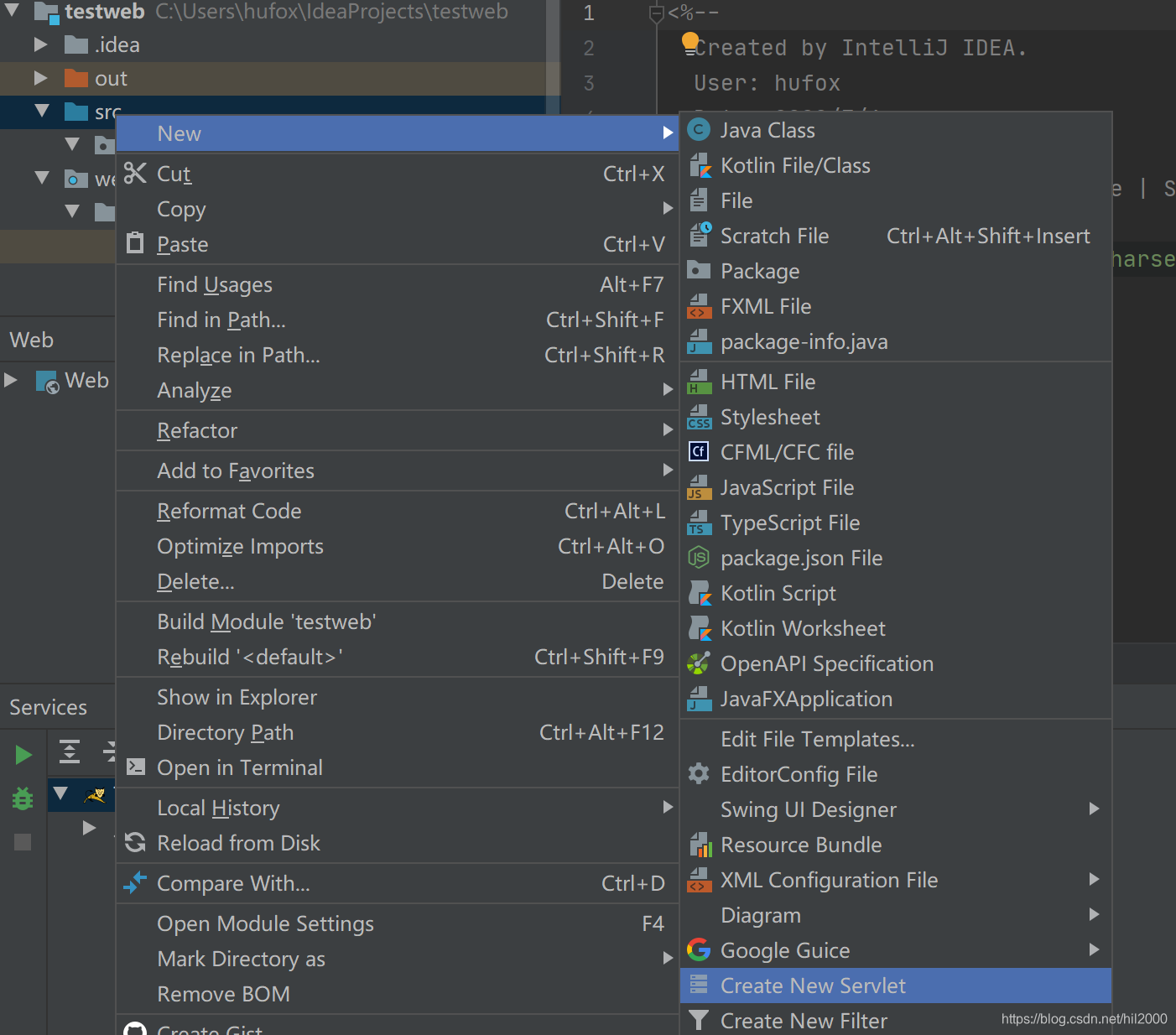The width and height of the screenshot is (1176, 1035).
Task: Click the Reload from Disk icon
Action: point(135,843)
